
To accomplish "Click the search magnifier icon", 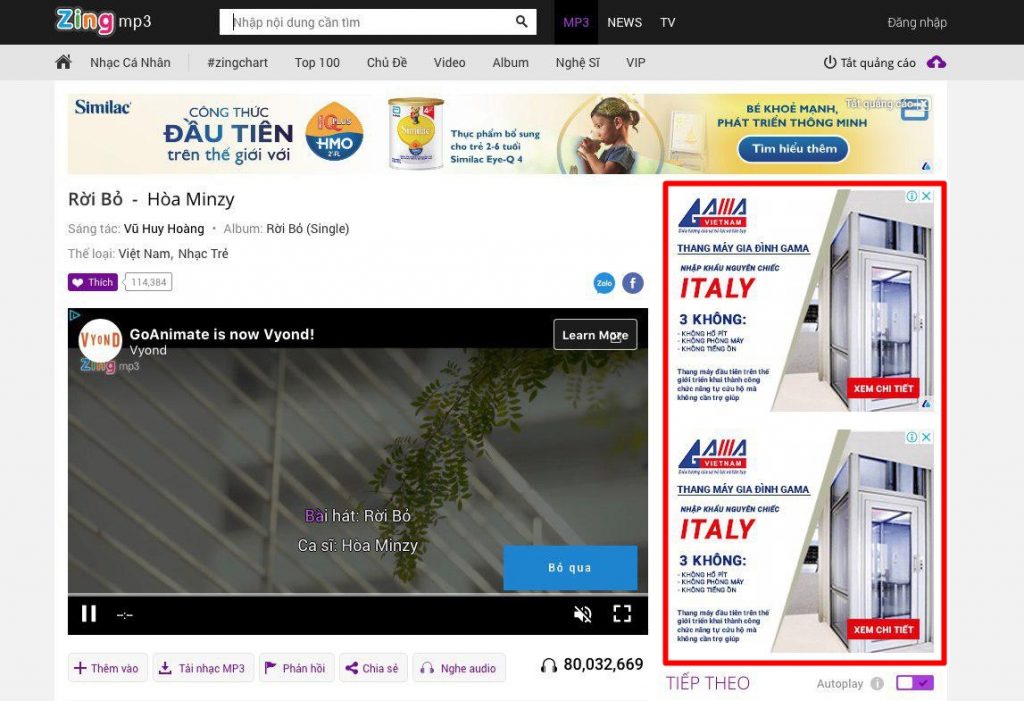I will [521, 22].
